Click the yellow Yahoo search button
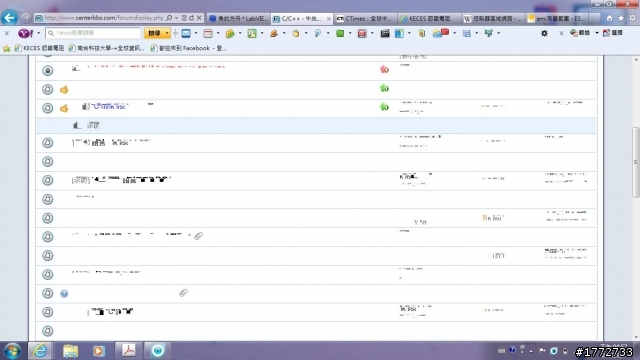The height and width of the screenshot is (360, 640). 154,33
